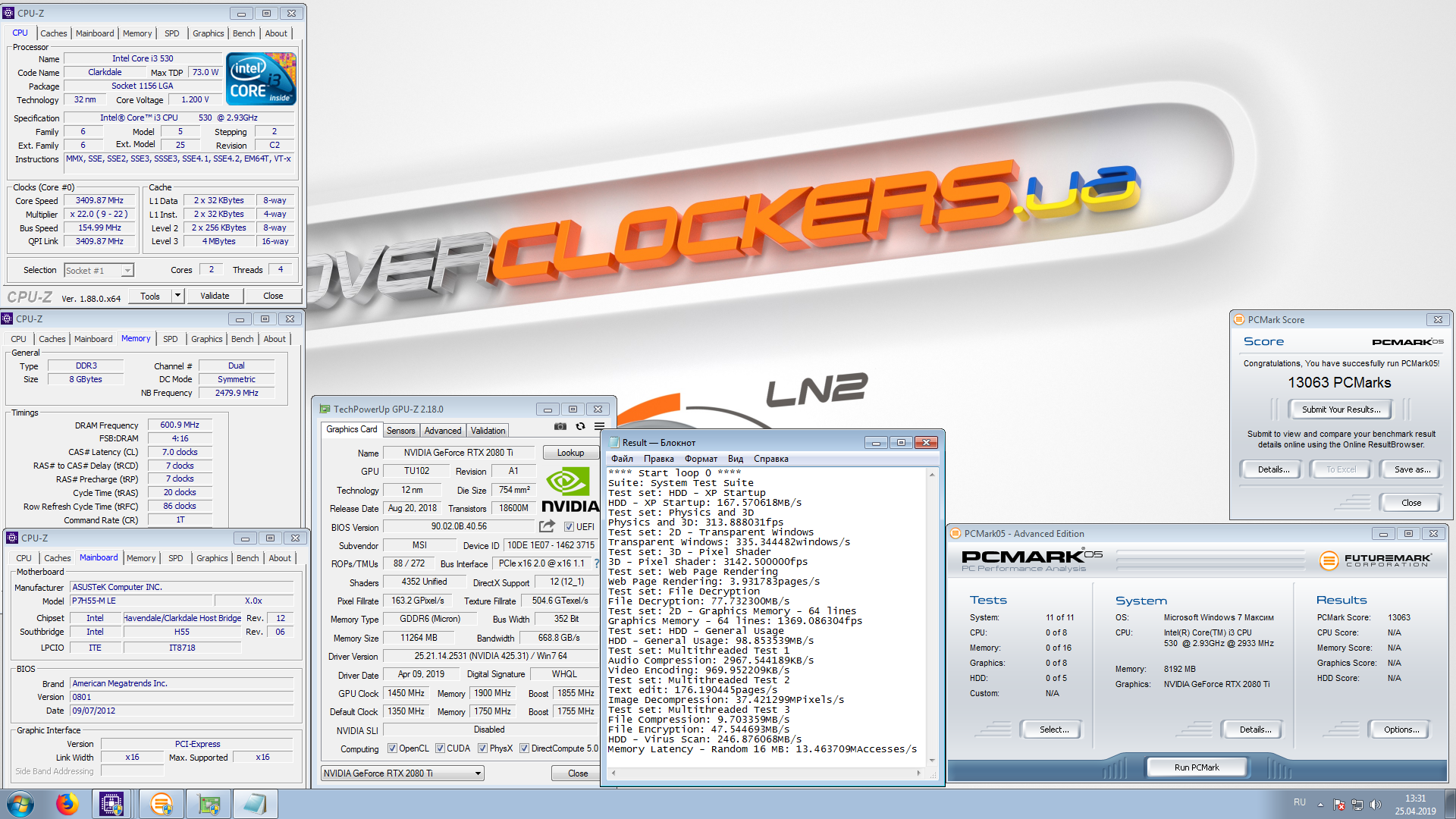Image resolution: width=1456 pixels, height=819 pixels.
Task: Open the Validation tab in GPU-Z
Action: coord(488,430)
